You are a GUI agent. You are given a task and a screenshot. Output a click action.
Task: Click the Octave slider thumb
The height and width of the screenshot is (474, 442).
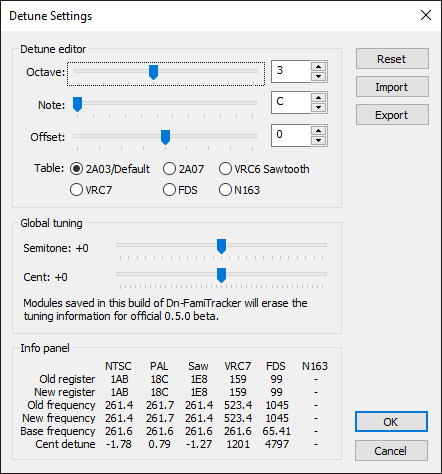(x=153, y=72)
